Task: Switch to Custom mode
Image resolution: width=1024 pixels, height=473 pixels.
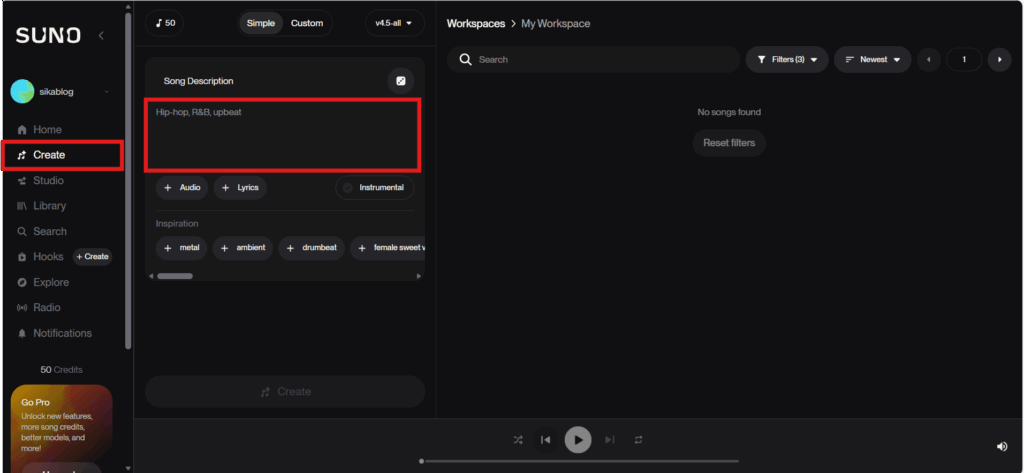Action: pos(307,23)
